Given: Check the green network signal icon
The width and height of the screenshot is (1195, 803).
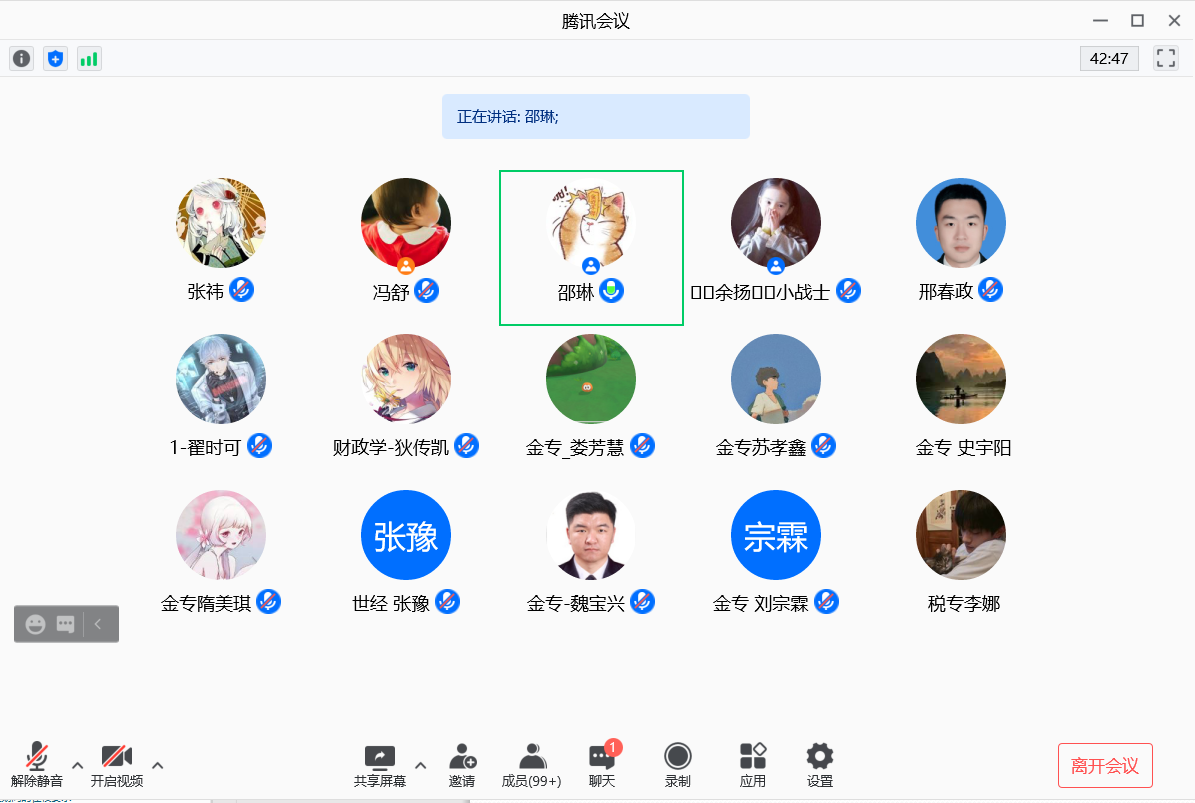Looking at the screenshot, I should 89,59.
